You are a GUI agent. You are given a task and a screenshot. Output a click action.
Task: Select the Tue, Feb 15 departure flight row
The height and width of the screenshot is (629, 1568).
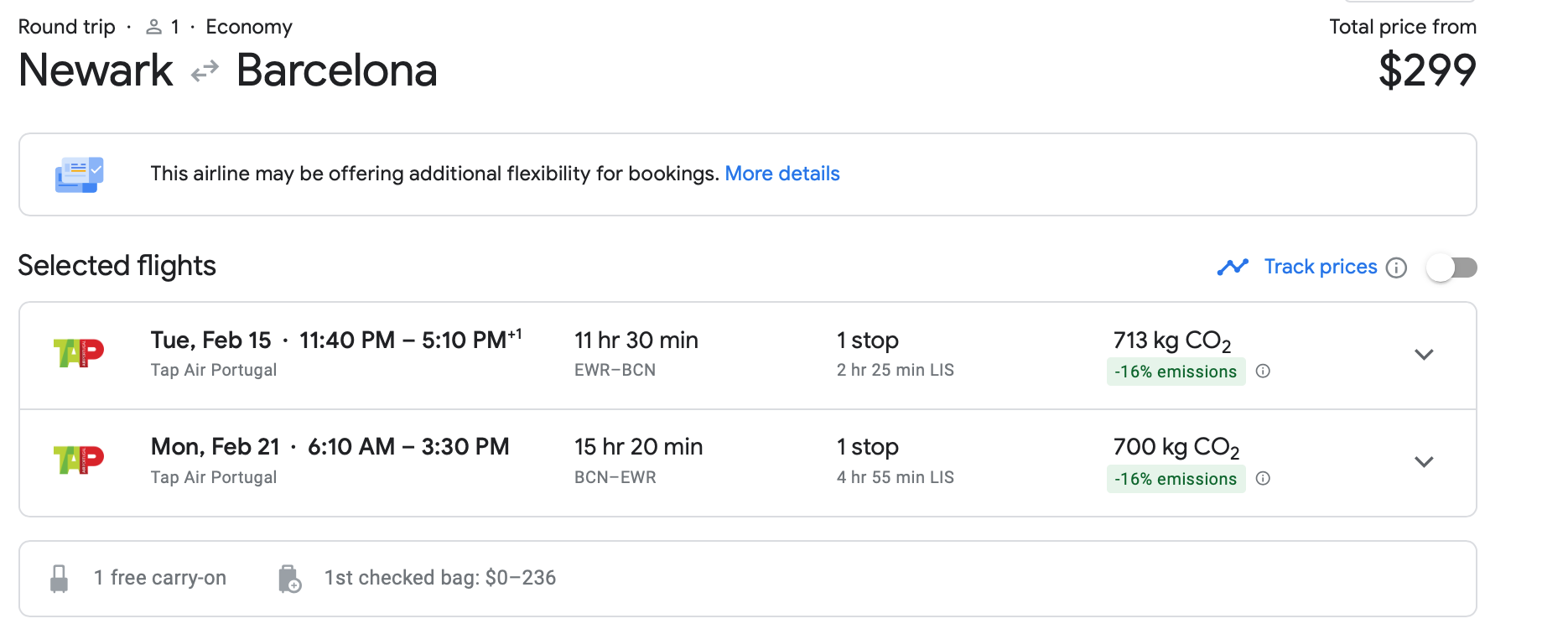[747, 356]
